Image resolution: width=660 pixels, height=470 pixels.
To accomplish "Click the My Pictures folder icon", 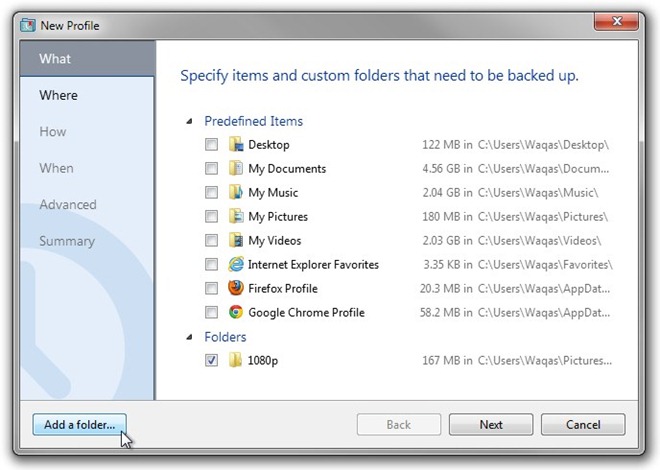I will coord(236,216).
